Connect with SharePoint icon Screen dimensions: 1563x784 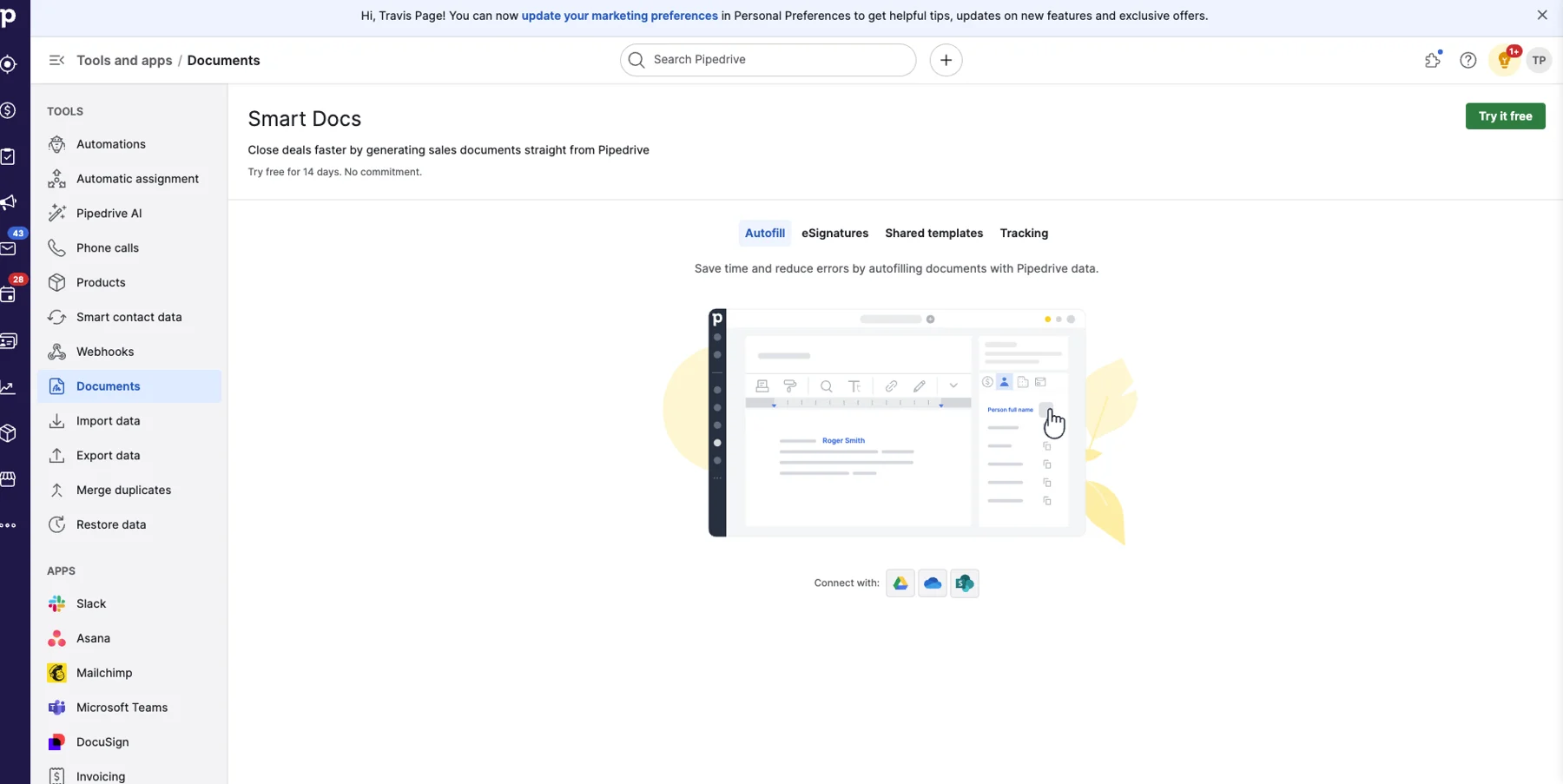(x=965, y=583)
